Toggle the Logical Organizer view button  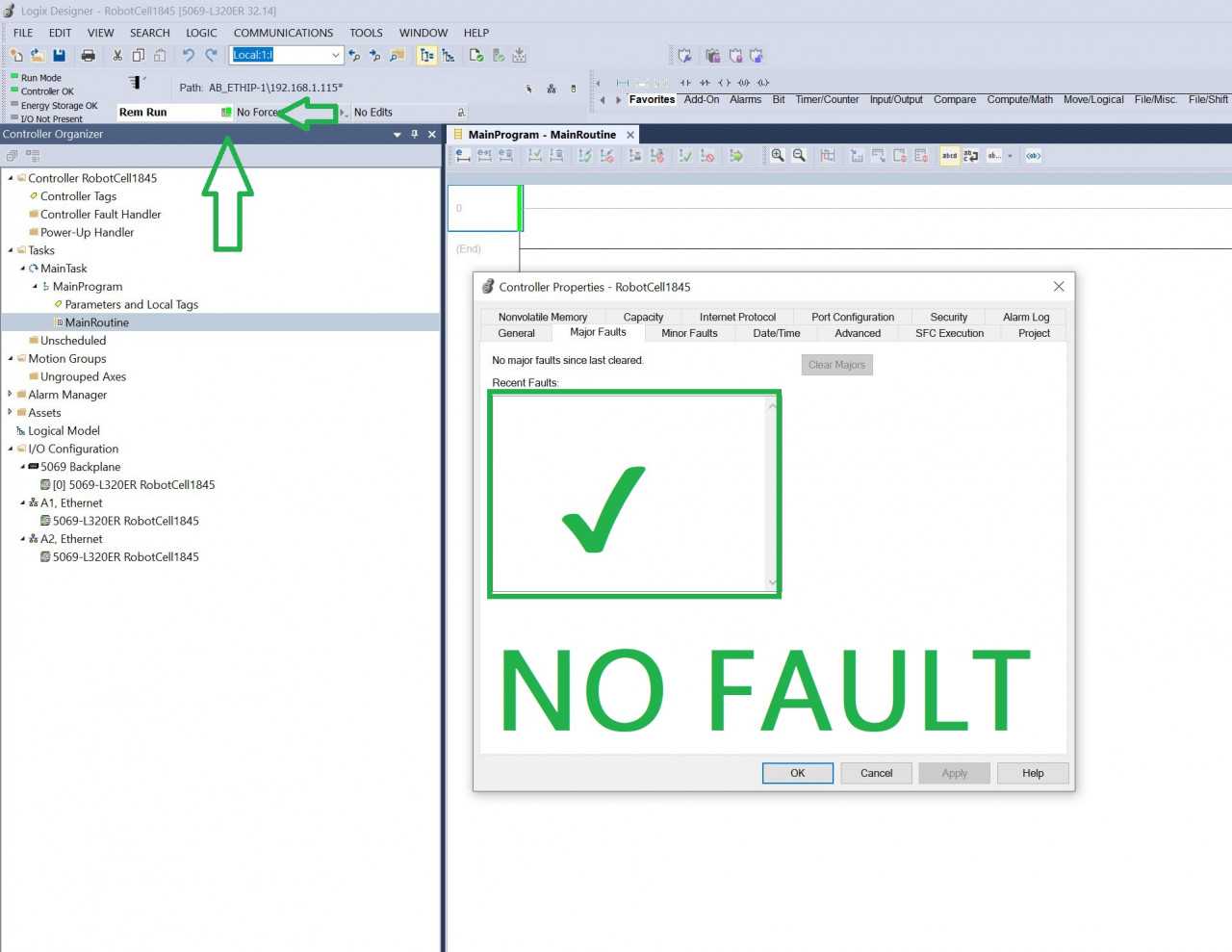449,56
